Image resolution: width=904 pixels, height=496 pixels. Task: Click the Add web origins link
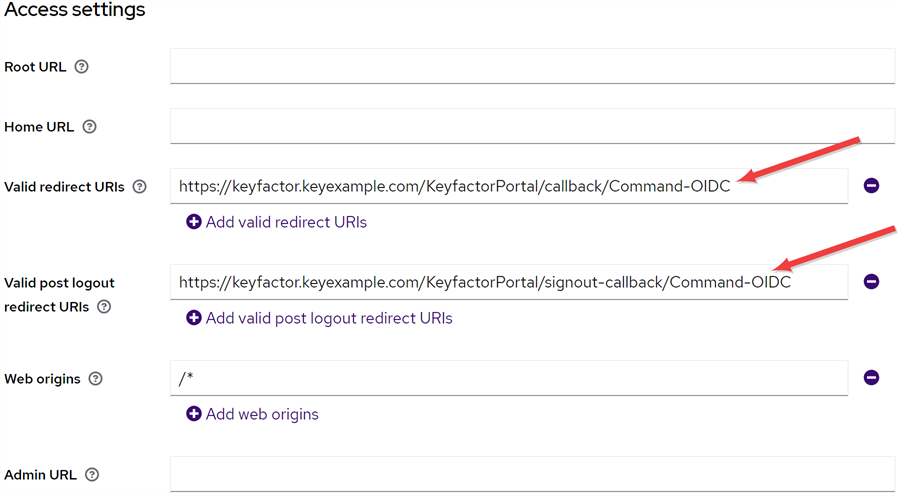(x=261, y=414)
